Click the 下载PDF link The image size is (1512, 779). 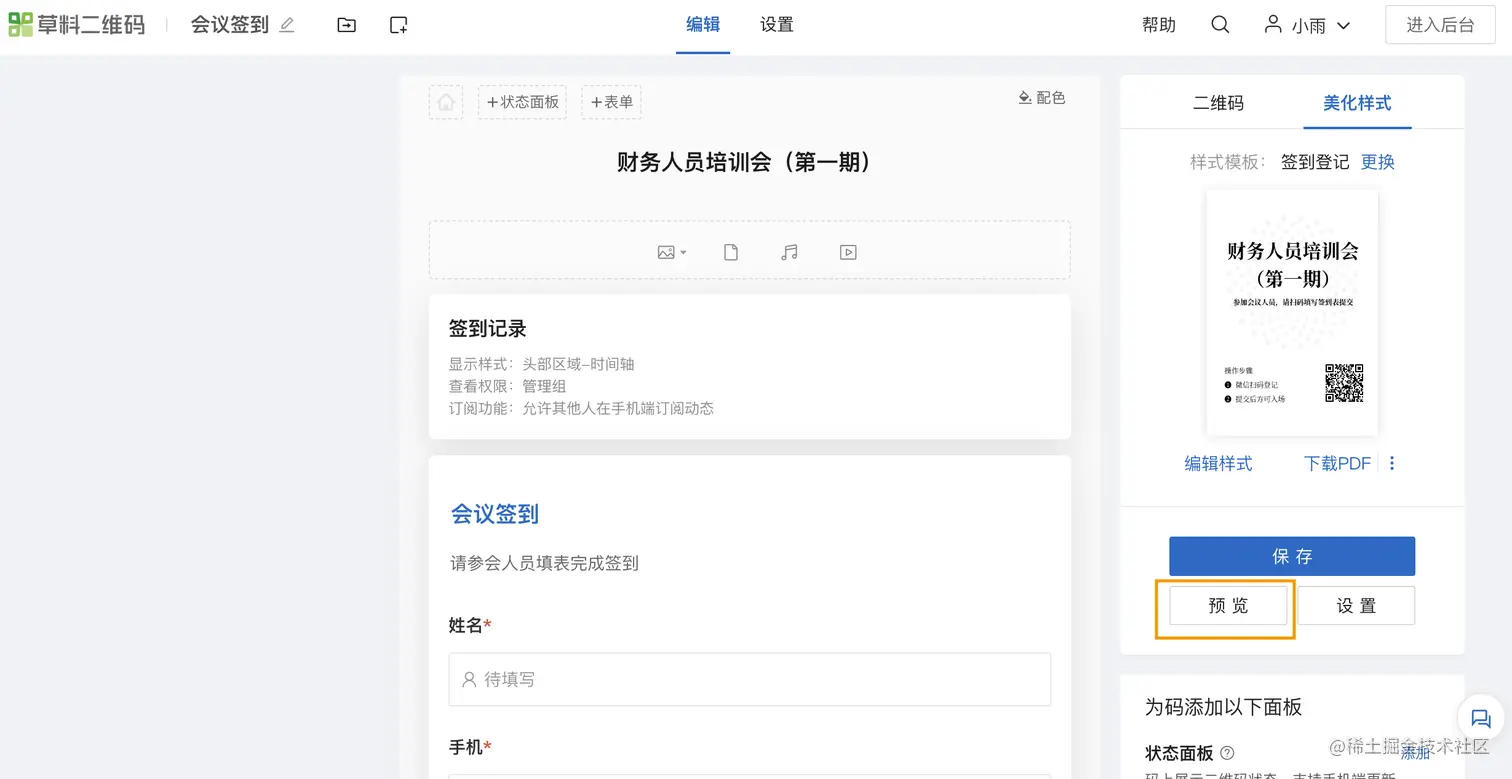(x=1337, y=464)
